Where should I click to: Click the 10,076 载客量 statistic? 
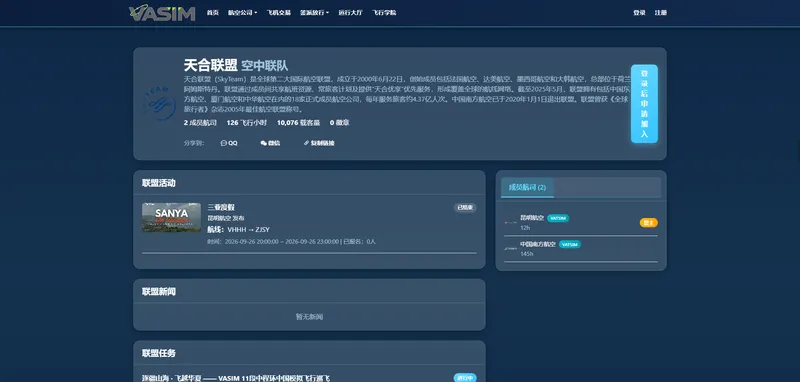click(298, 123)
